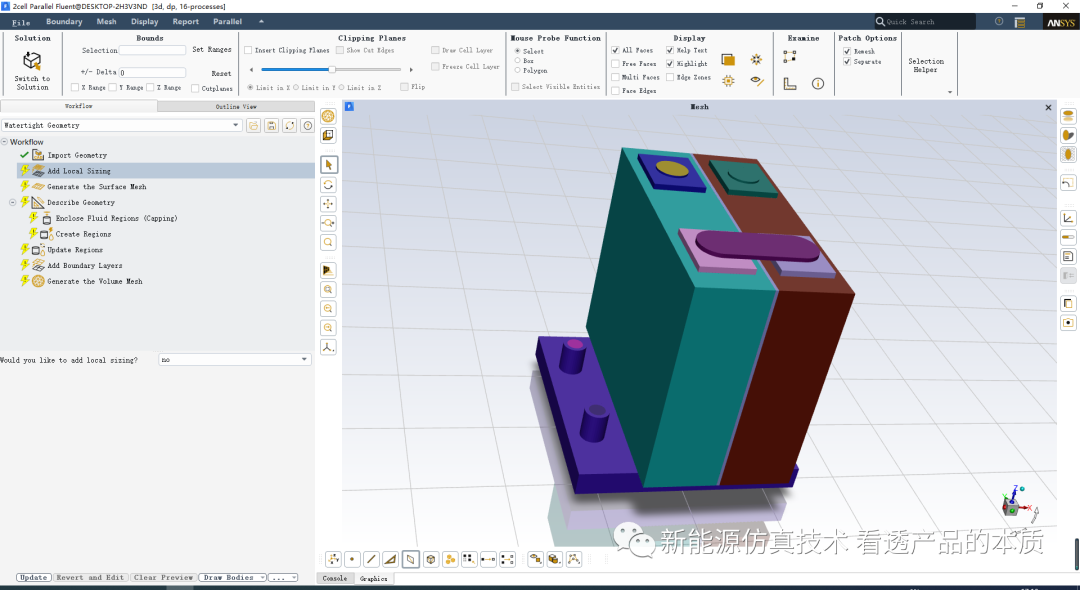Collapse the Describe Geometry tree node
This screenshot has height=590, width=1080.
(13, 202)
